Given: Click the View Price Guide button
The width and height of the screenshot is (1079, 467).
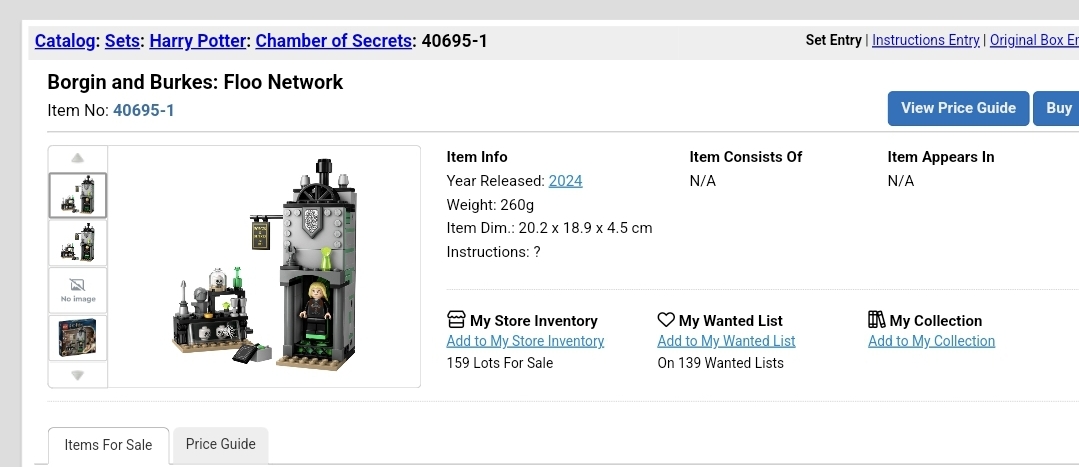Looking at the screenshot, I should tap(958, 108).
